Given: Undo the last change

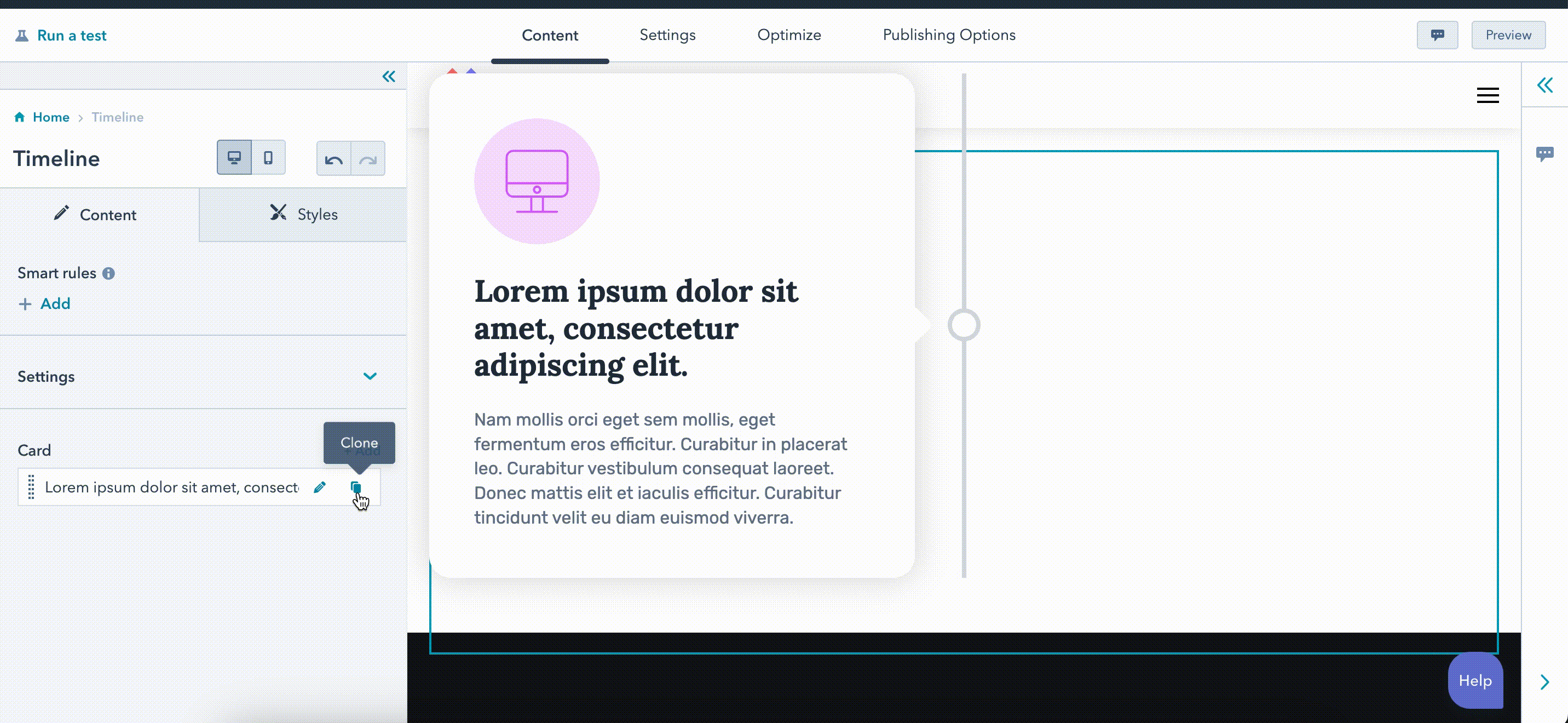Looking at the screenshot, I should (333, 159).
